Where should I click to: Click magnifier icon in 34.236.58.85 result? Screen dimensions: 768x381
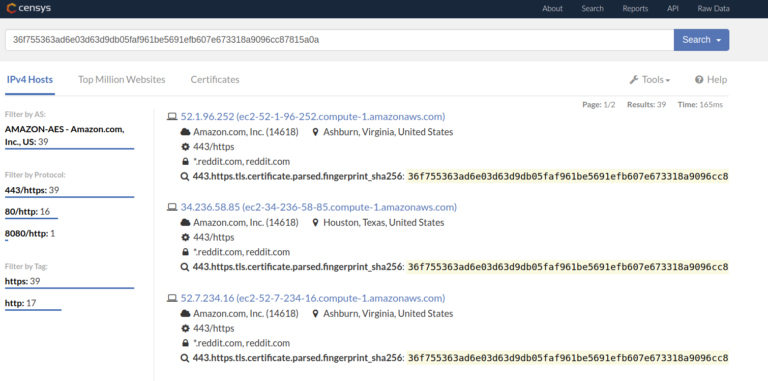pos(185,267)
